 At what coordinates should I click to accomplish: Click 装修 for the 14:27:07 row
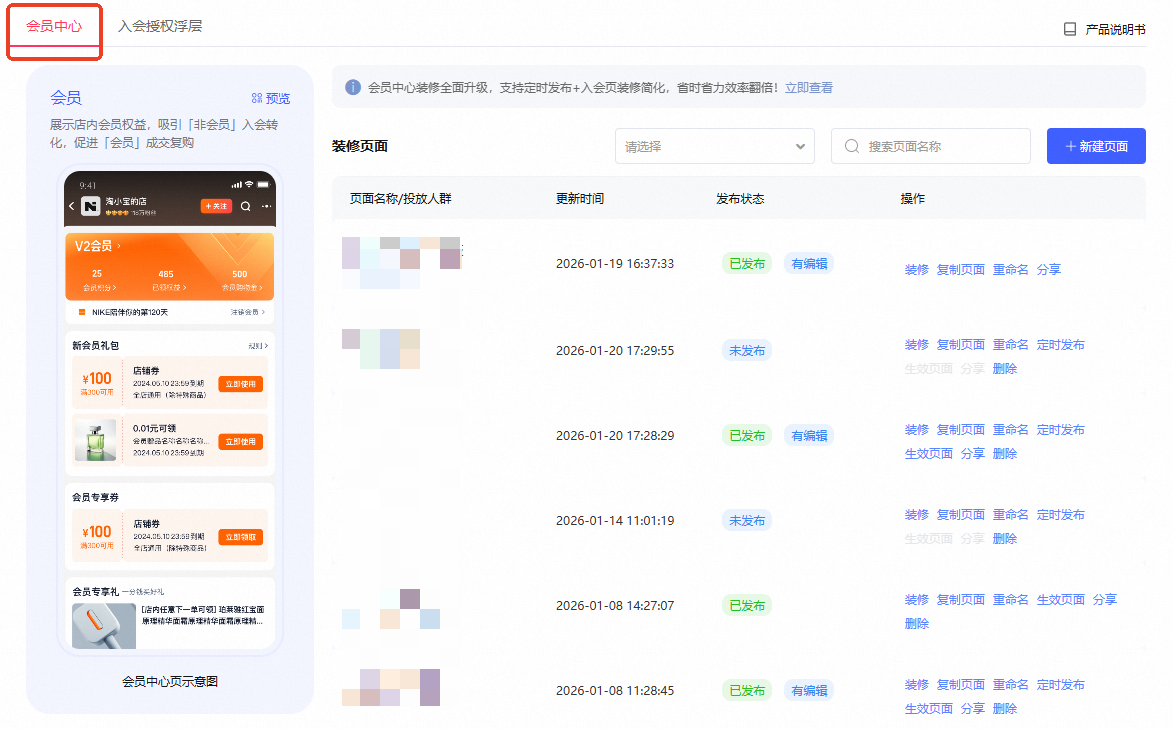(916, 600)
